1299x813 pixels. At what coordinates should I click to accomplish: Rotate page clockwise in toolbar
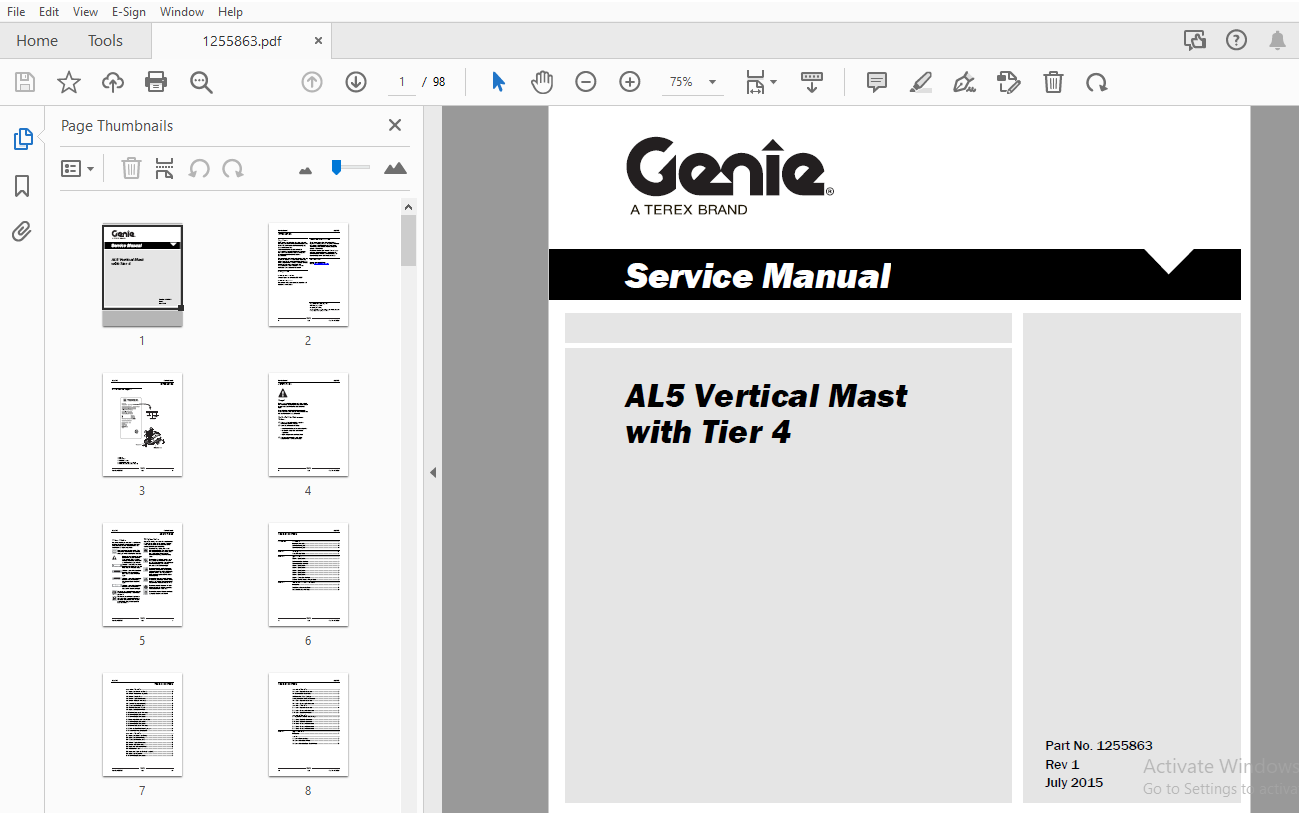point(1097,82)
